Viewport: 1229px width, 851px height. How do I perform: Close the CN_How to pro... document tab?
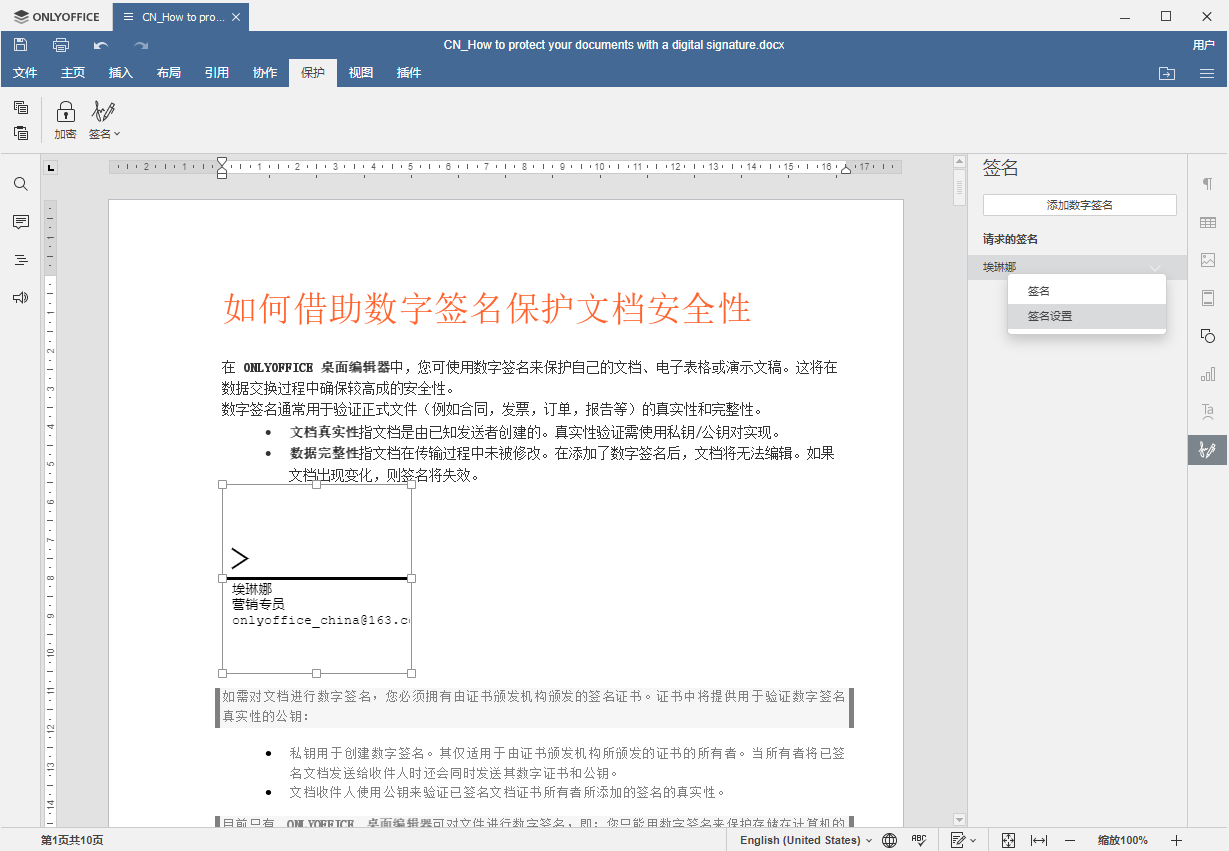235,17
